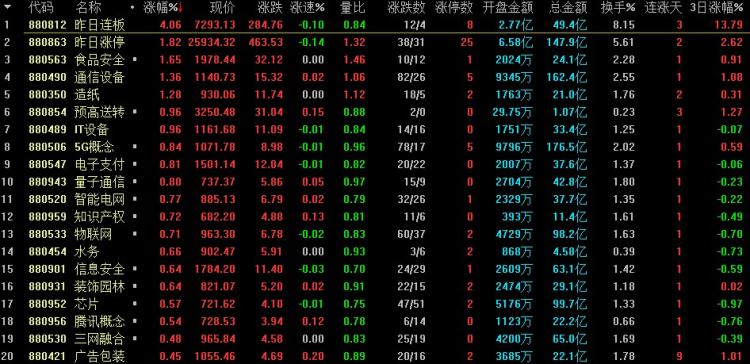
Task: Open the 通信设备 sector row
Action: pos(375,77)
